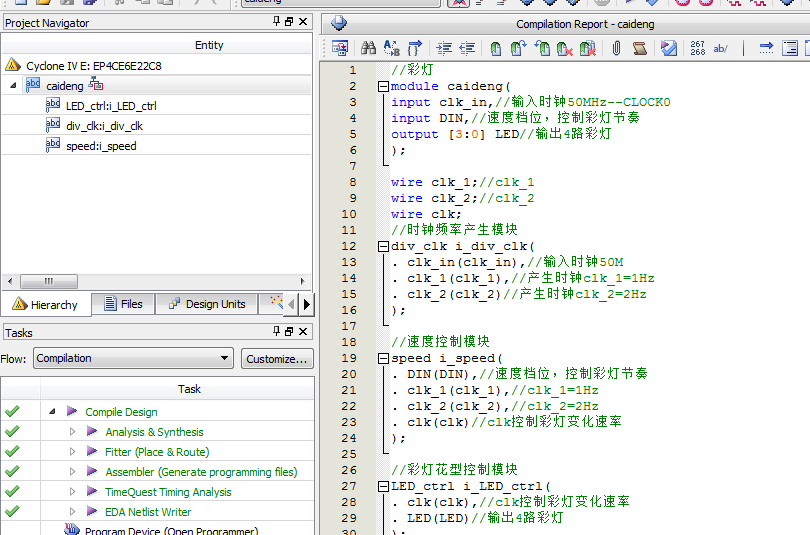The height and width of the screenshot is (535, 810).
Task: Click the decrease indent icon
Action: pyautogui.click(x=466, y=48)
